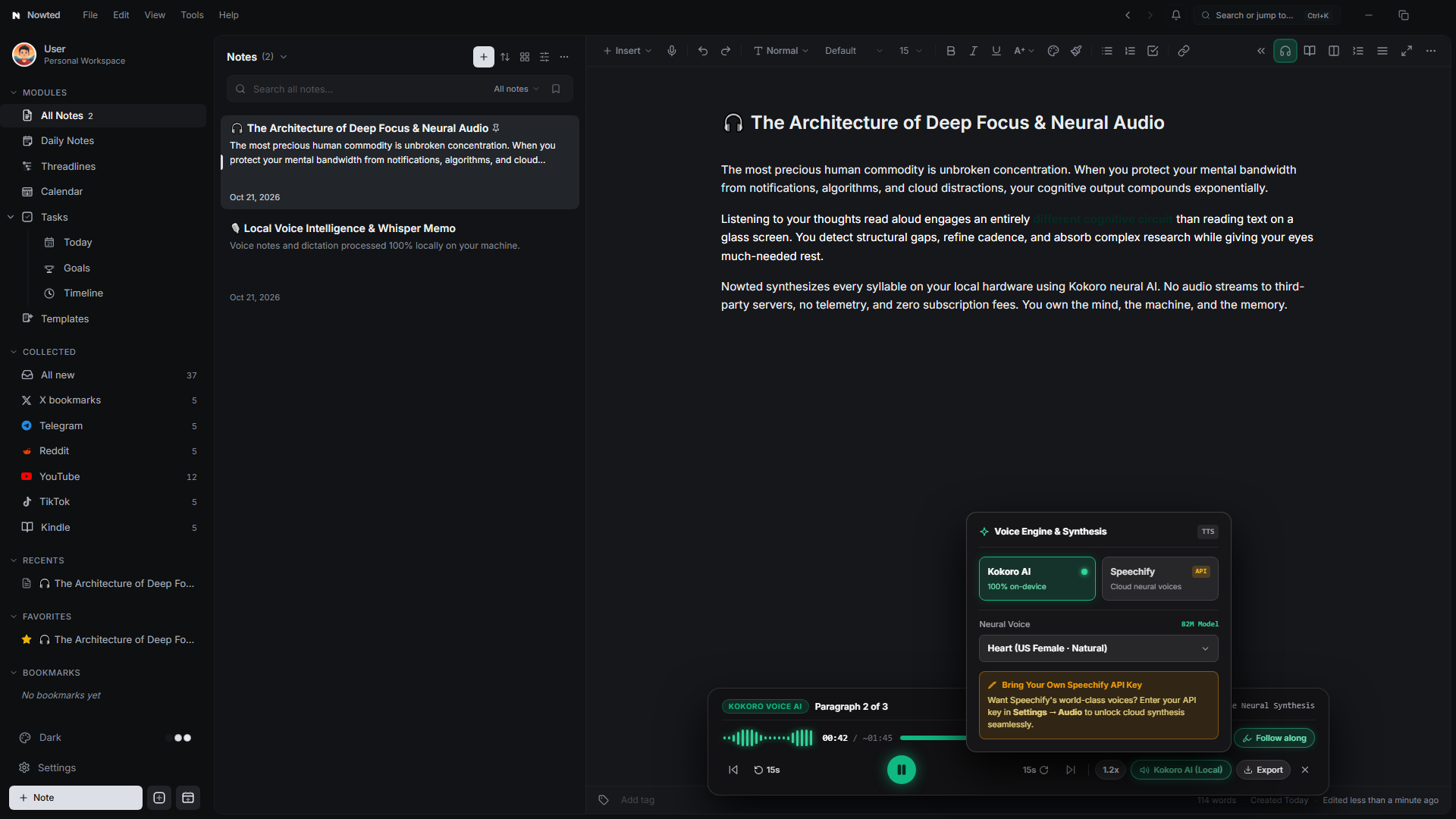Click the microphone dictation icon in toolbar
This screenshot has height=819, width=1456.
672,51
